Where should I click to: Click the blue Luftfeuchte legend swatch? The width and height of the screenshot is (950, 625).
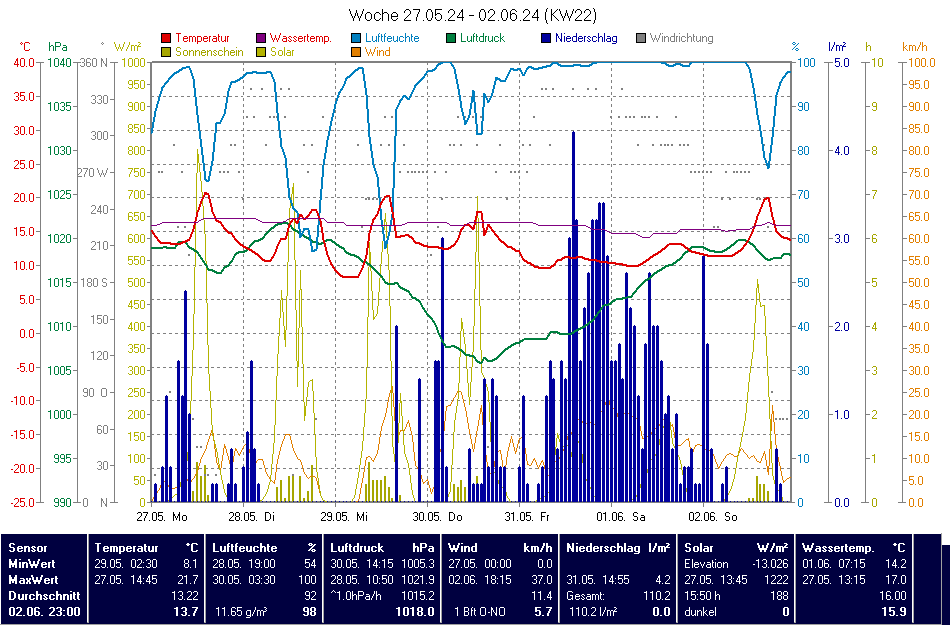coord(358,38)
